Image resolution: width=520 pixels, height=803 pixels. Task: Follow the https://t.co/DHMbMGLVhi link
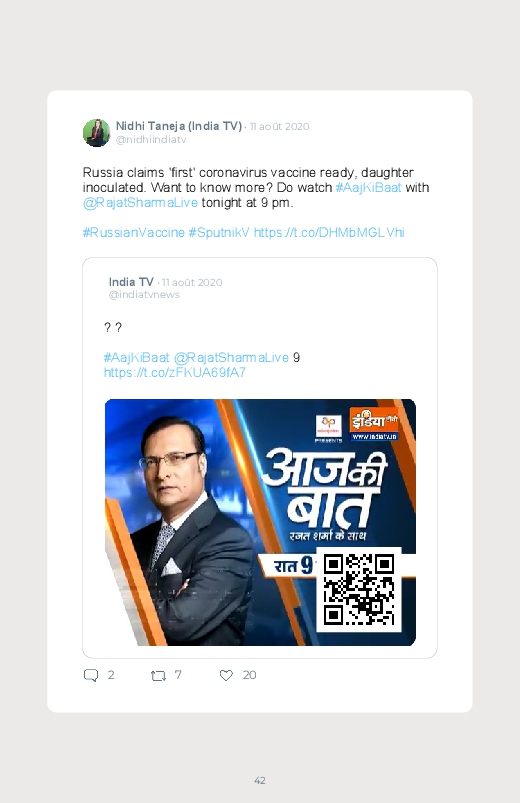[329, 233]
